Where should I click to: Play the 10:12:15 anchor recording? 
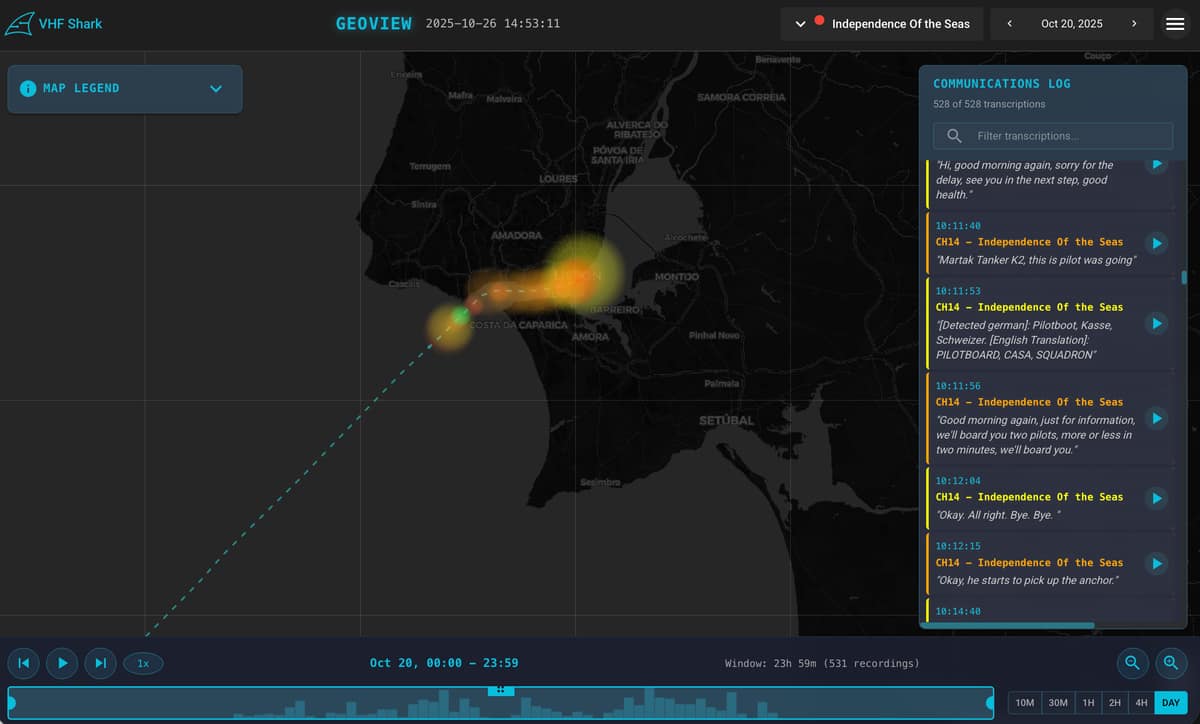[x=1156, y=564]
